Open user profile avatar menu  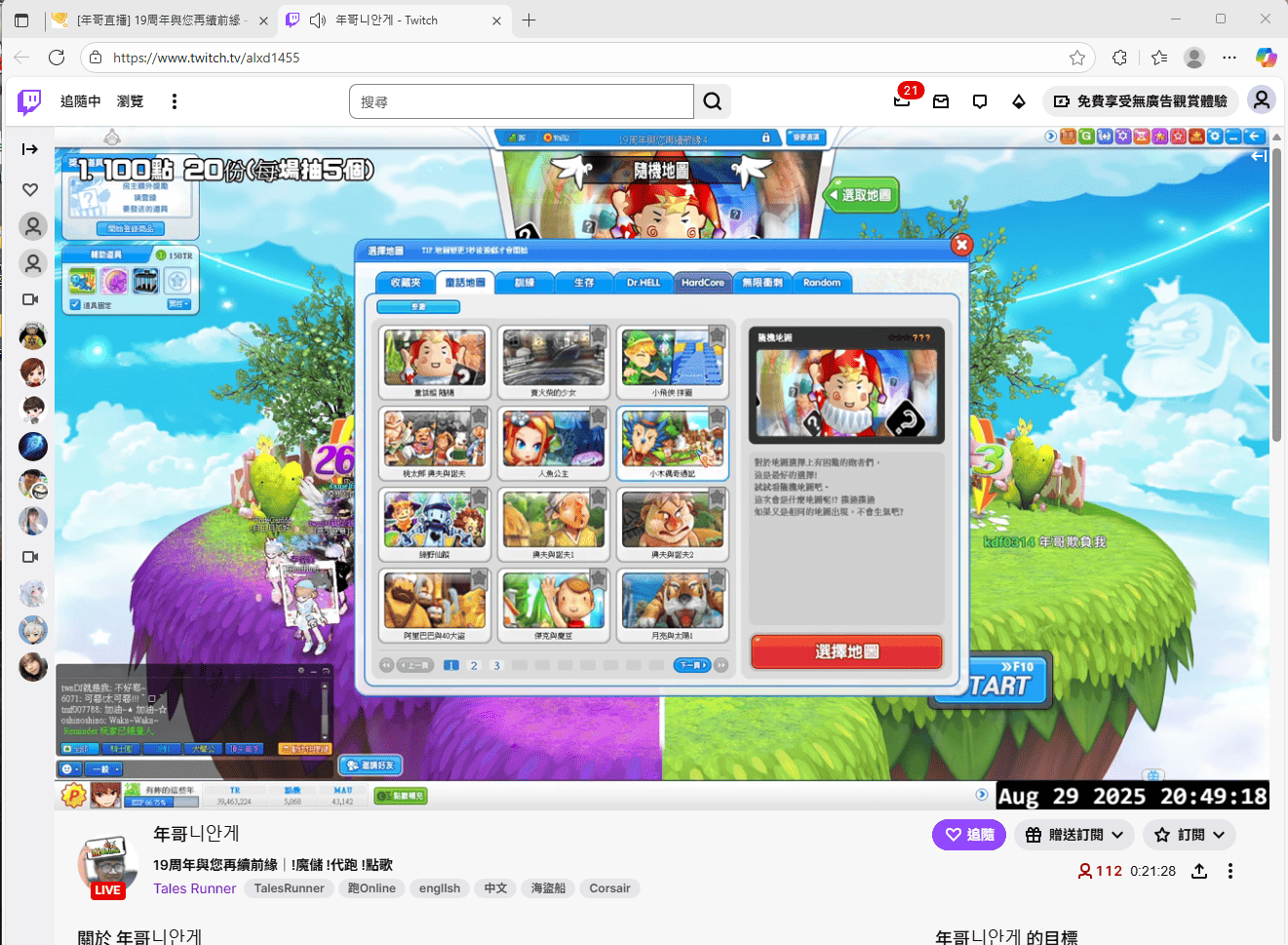tap(1262, 100)
